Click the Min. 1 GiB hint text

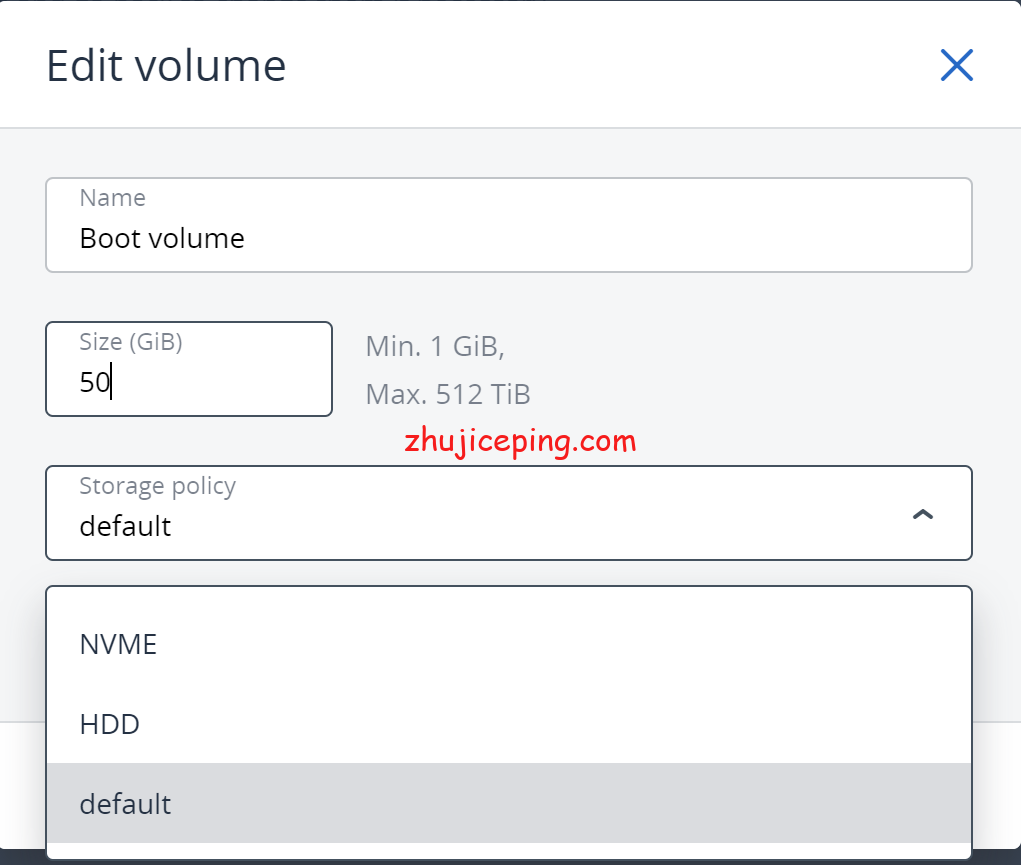pyautogui.click(x=435, y=347)
